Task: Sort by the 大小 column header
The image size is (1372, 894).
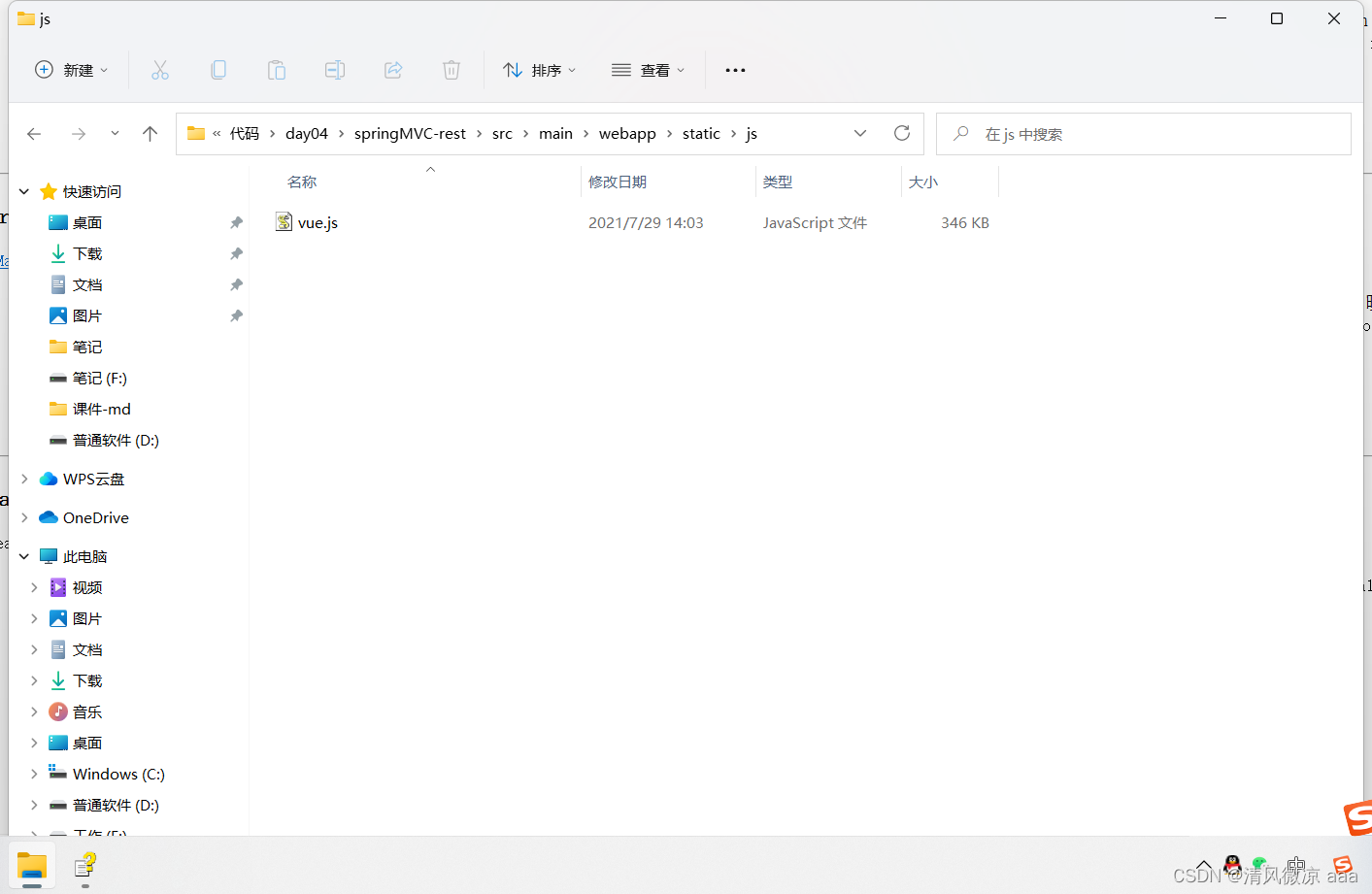Action: [923, 182]
